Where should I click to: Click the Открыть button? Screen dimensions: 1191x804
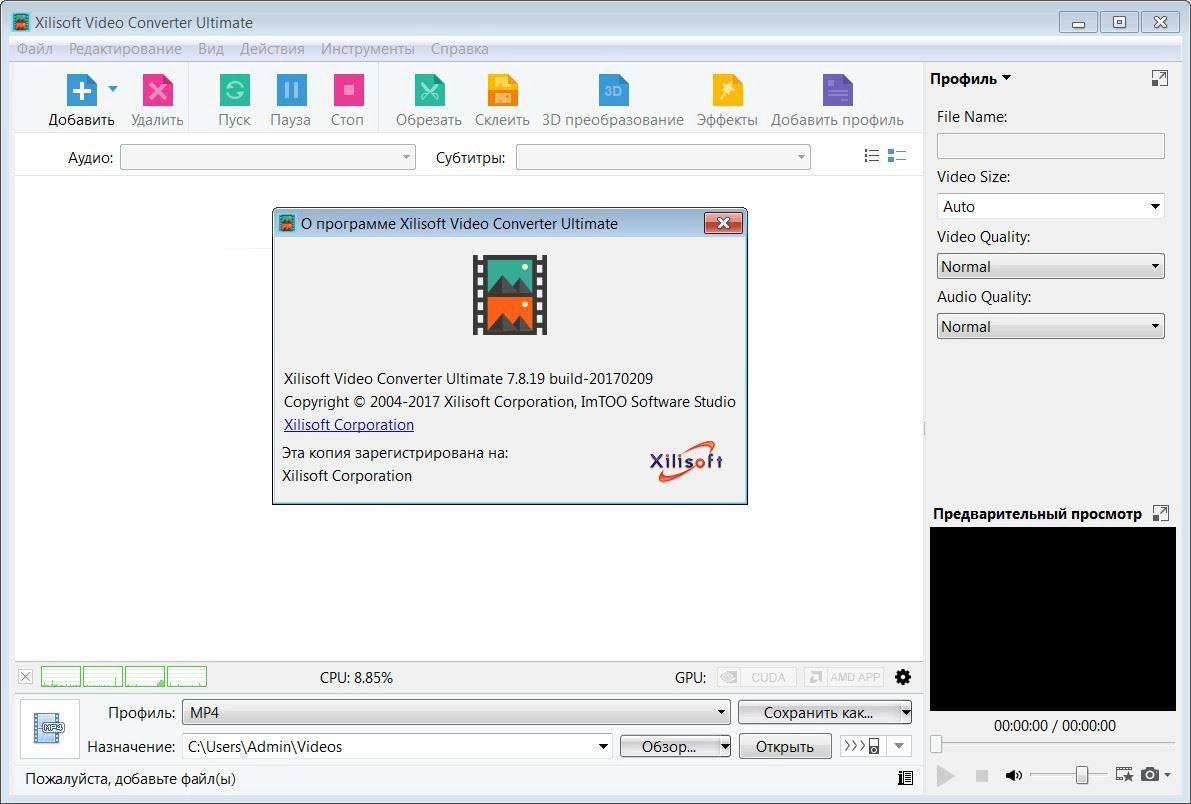click(785, 746)
